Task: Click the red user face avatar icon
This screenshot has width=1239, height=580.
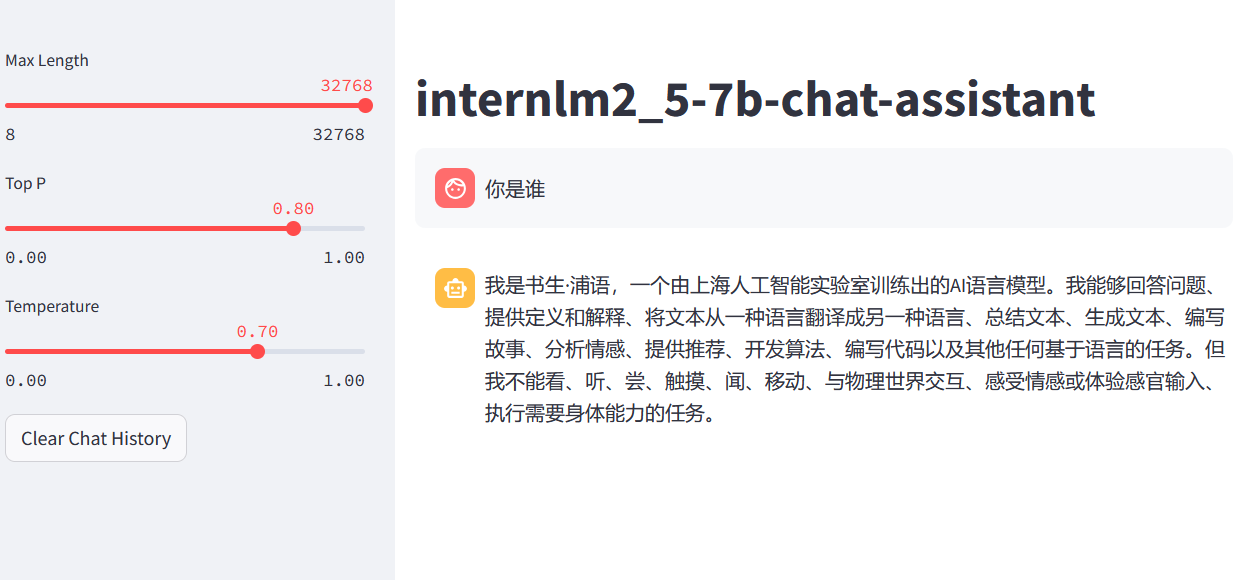Action: (455, 188)
